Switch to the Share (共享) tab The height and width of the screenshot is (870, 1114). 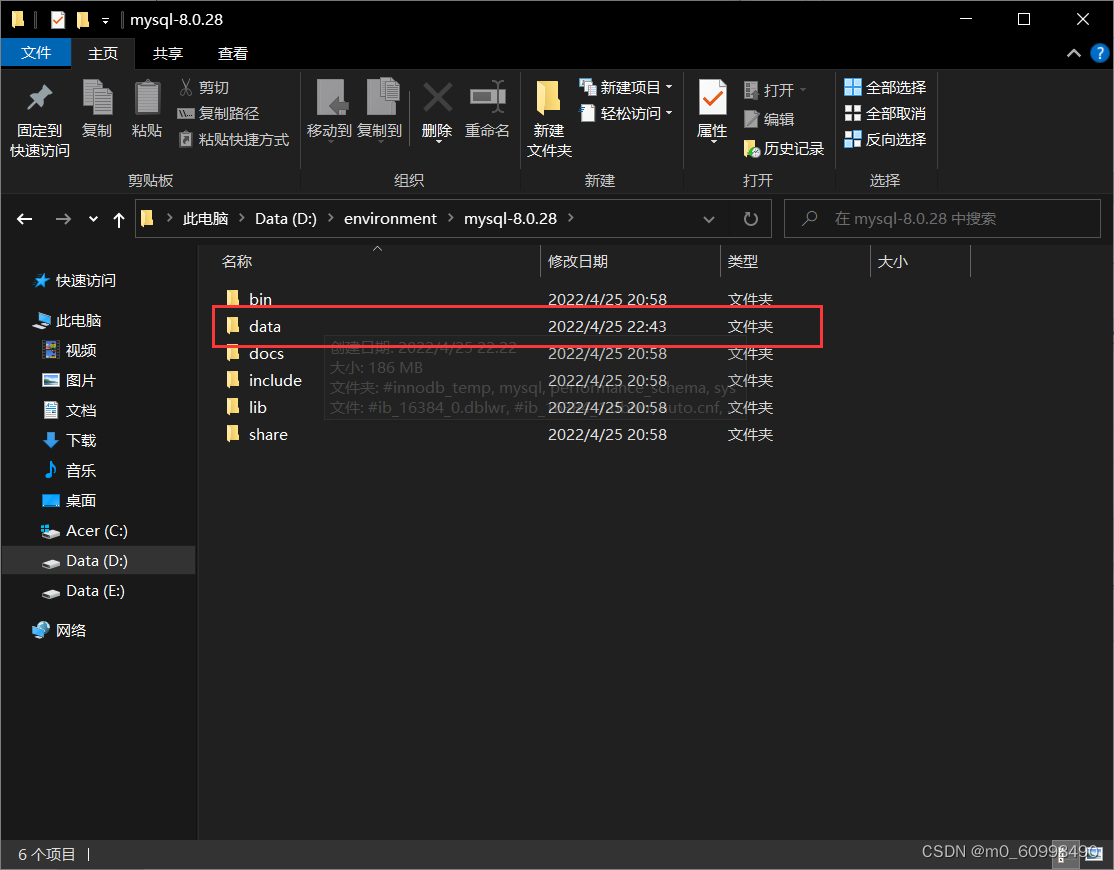pos(168,53)
